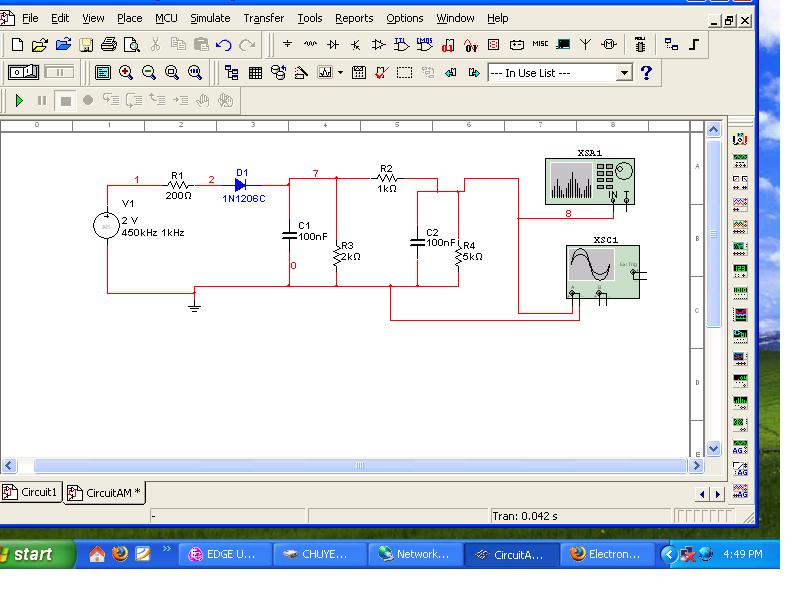Select the CircuitAM tab

click(x=105, y=493)
